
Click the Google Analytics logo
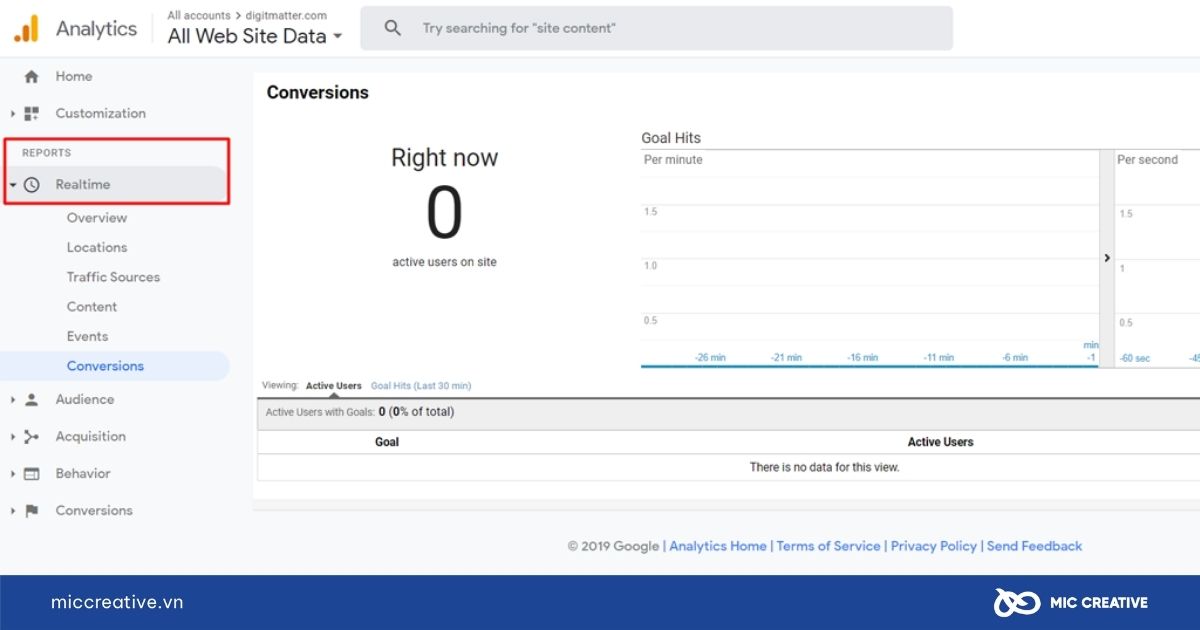pyautogui.click(x=26, y=28)
